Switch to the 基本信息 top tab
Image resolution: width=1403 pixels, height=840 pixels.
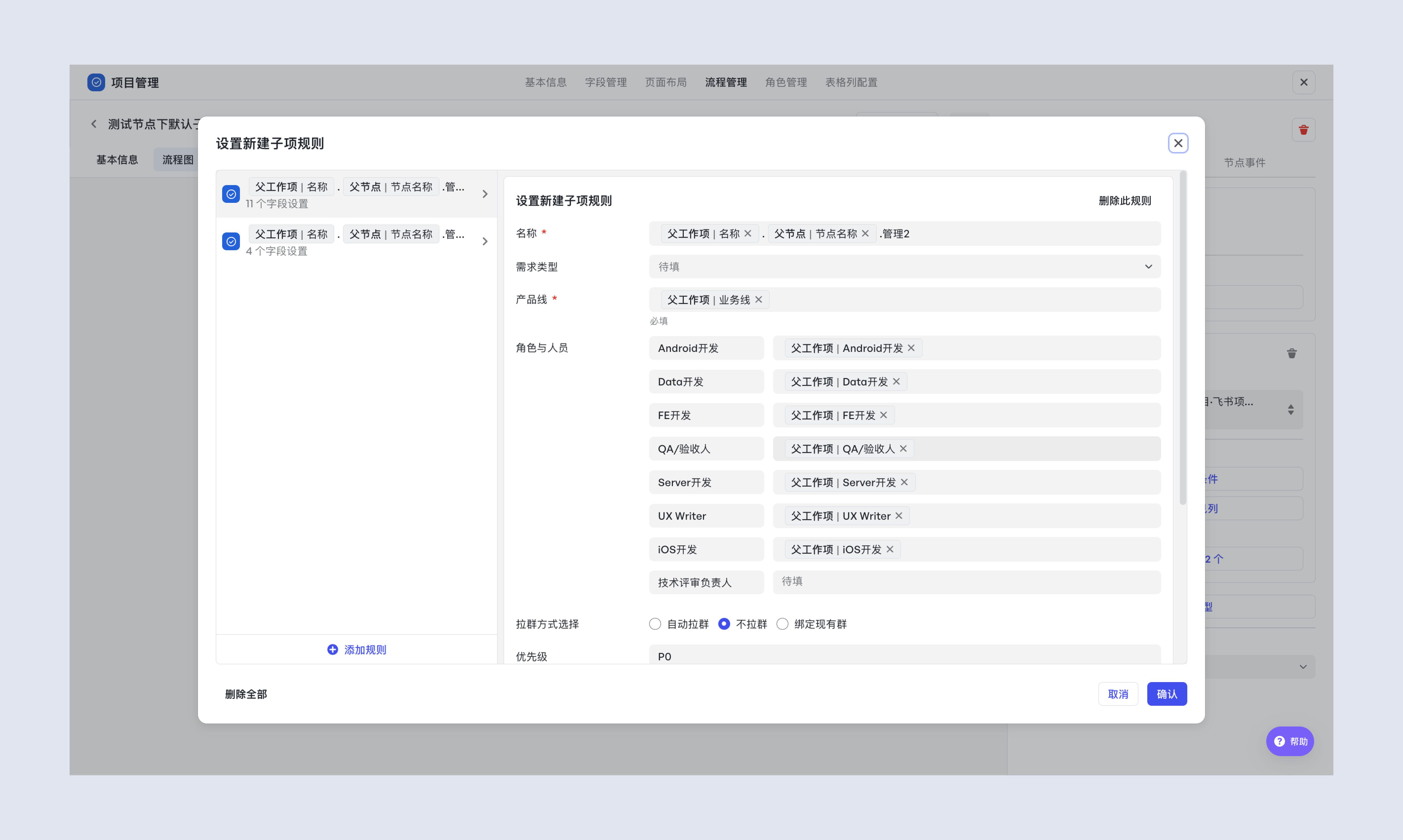(545, 82)
